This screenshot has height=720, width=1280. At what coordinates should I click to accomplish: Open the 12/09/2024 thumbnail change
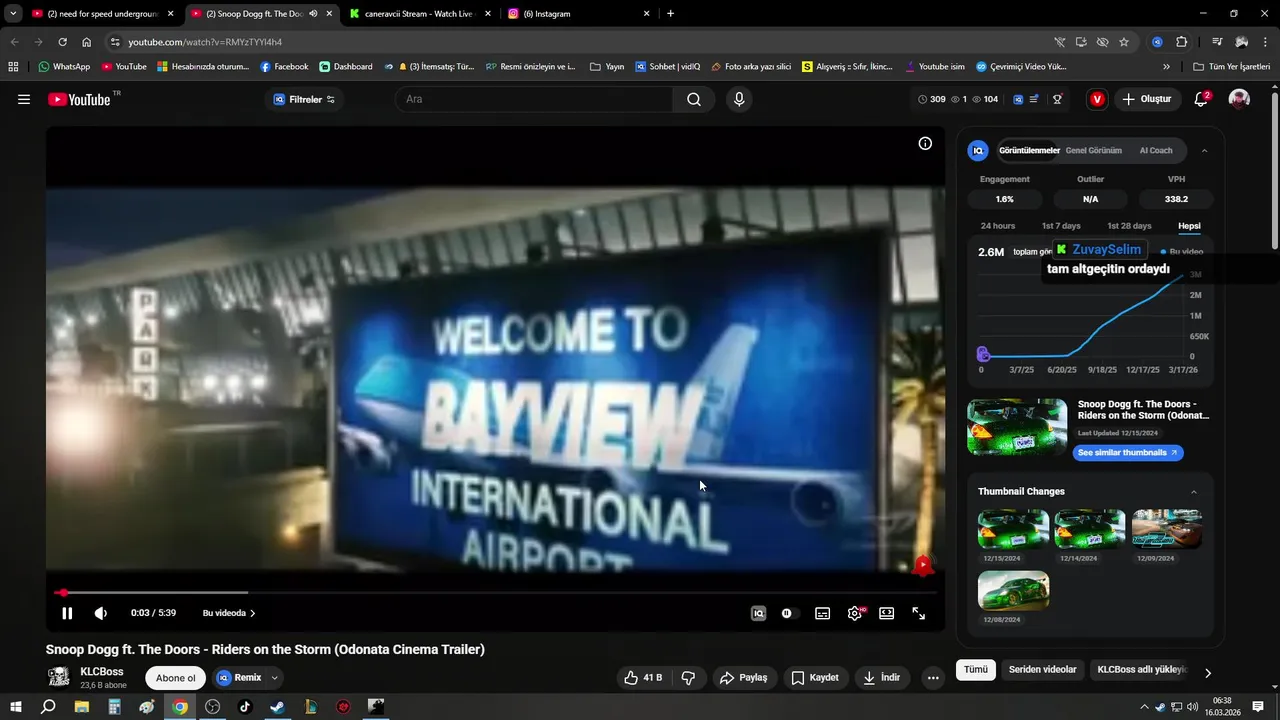point(1167,528)
